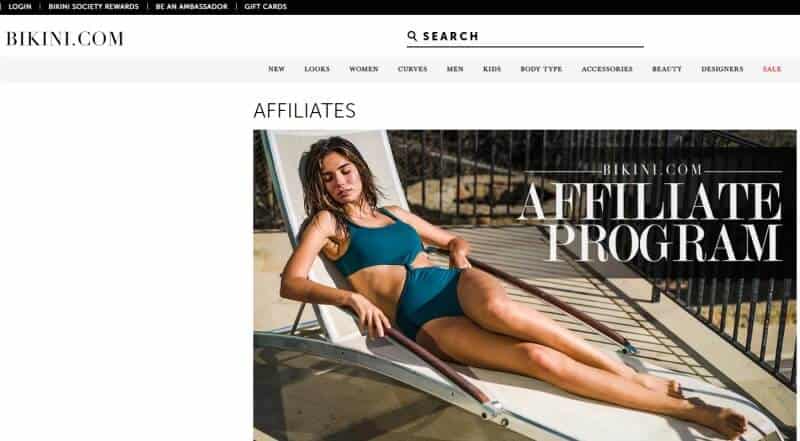Open the Kids category
The image size is (800, 441).
tap(492, 69)
